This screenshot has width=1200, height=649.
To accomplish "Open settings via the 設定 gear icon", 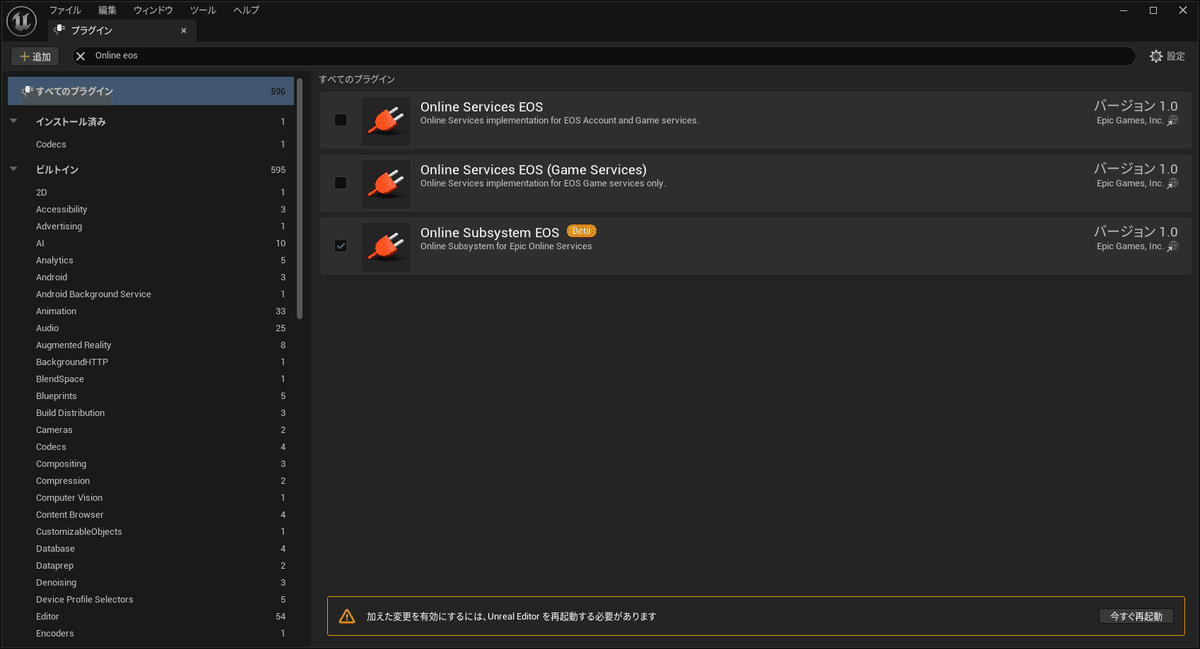I will coord(1157,56).
